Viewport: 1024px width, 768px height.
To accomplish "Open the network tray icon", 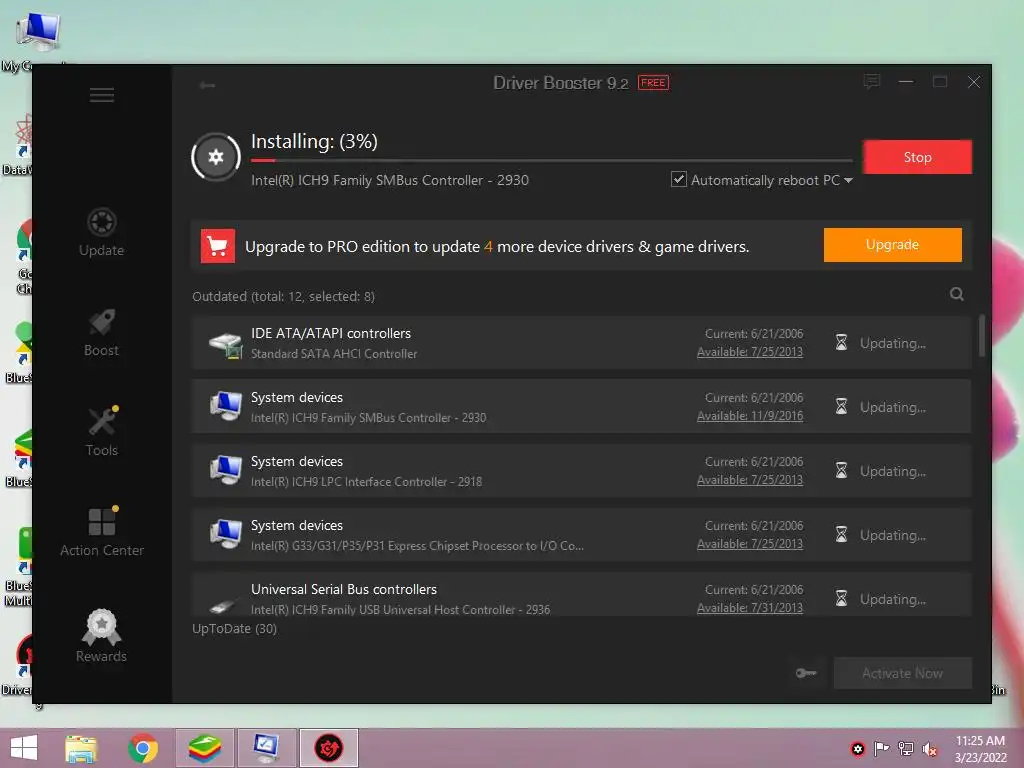I will [906, 749].
